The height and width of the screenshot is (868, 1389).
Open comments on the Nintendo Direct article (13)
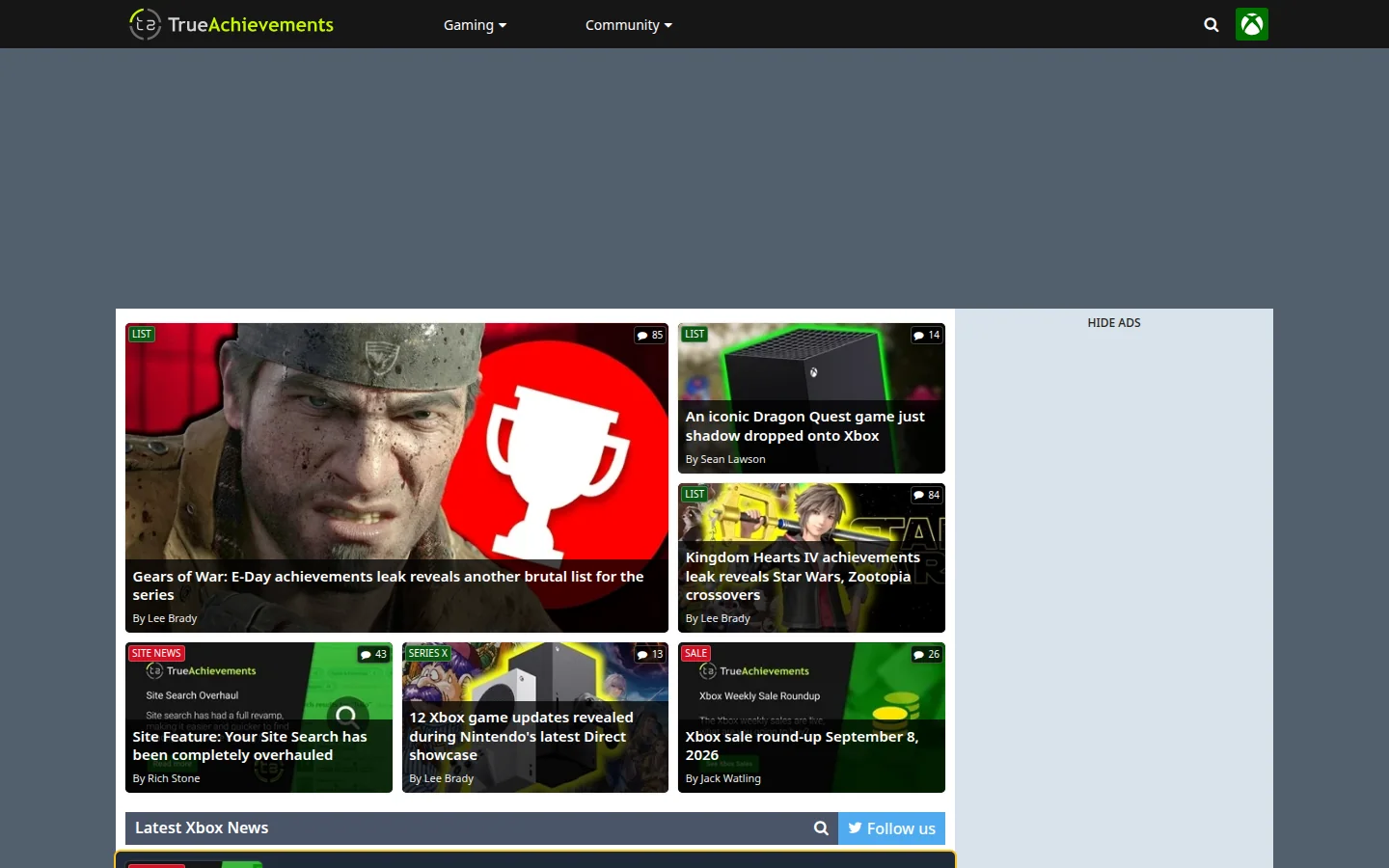pyautogui.click(x=650, y=654)
